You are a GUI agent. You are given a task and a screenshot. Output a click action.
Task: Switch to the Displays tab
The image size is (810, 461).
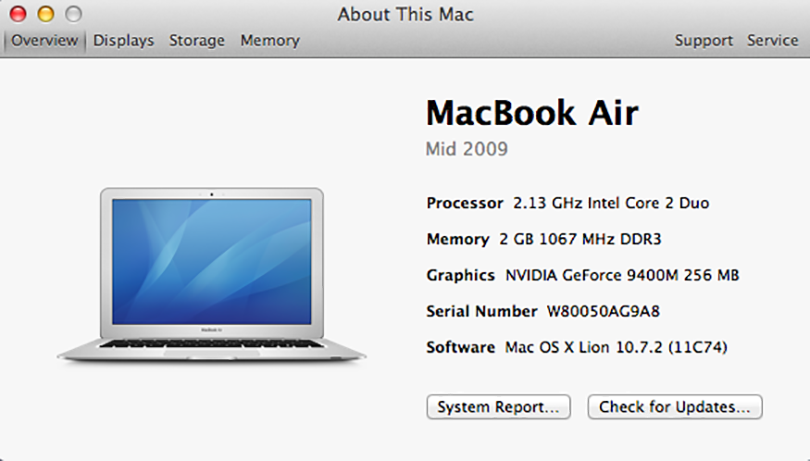(x=124, y=41)
